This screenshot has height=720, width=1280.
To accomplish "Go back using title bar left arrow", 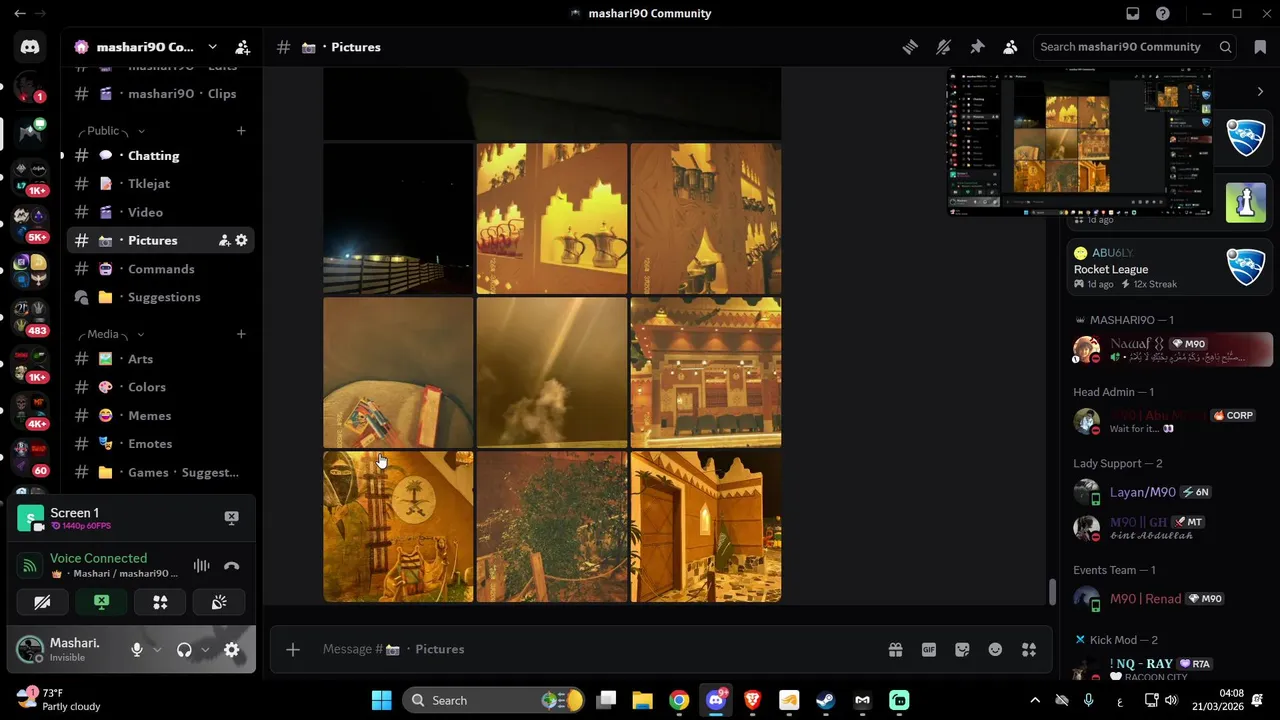I will [20, 14].
